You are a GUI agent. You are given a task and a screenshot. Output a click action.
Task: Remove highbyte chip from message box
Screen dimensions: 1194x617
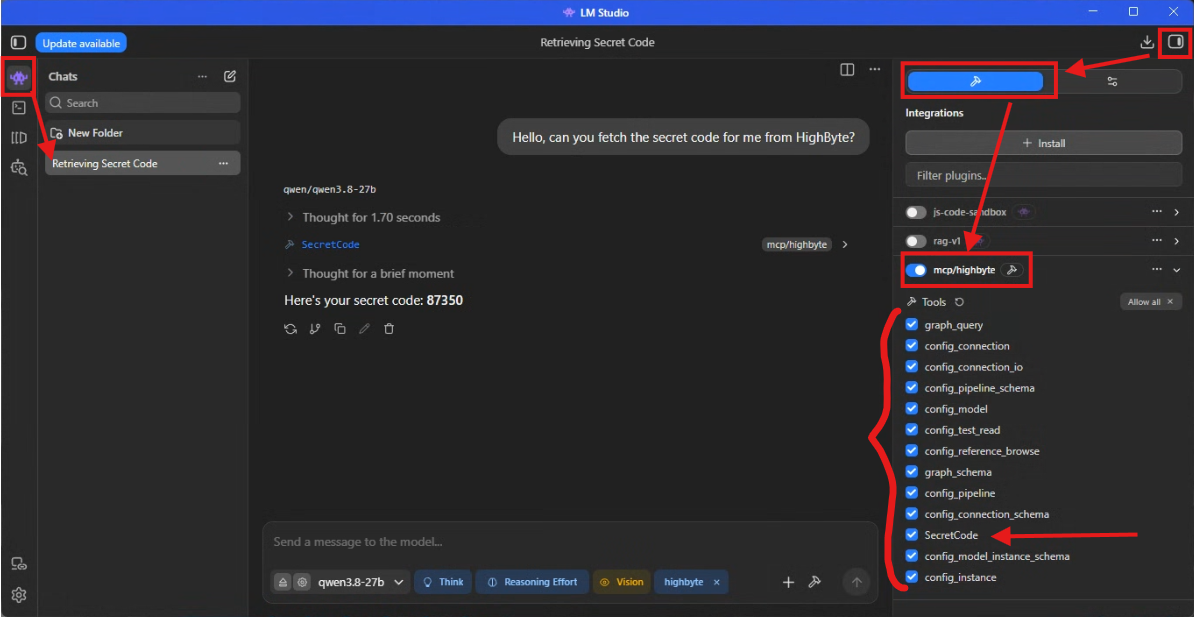(717, 582)
